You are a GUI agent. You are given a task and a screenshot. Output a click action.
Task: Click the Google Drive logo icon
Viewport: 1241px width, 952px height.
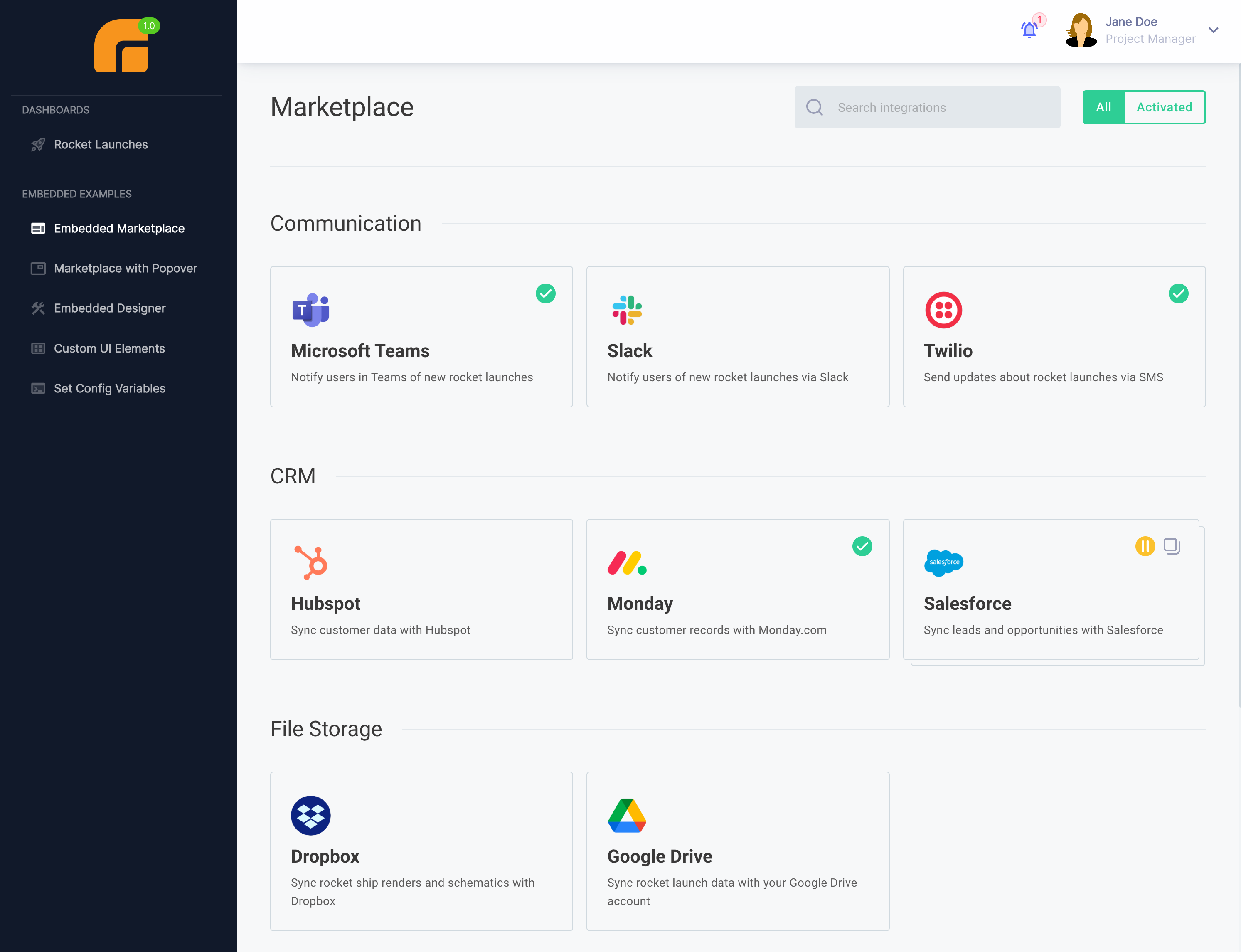point(627,815)
